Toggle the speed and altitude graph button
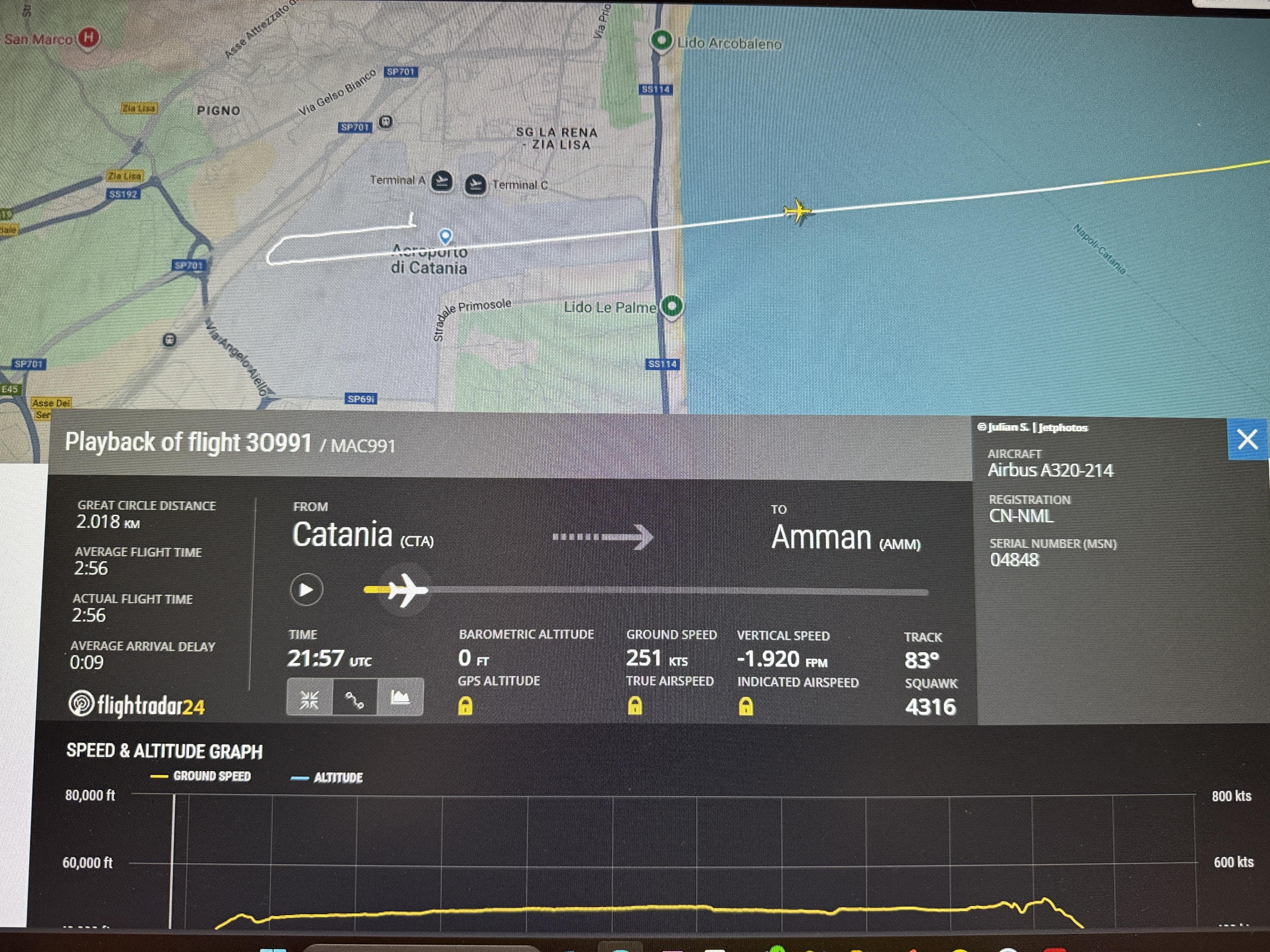Image resolution: width=1270 pixels, height=952 pixels. click(x=400, y=697)
